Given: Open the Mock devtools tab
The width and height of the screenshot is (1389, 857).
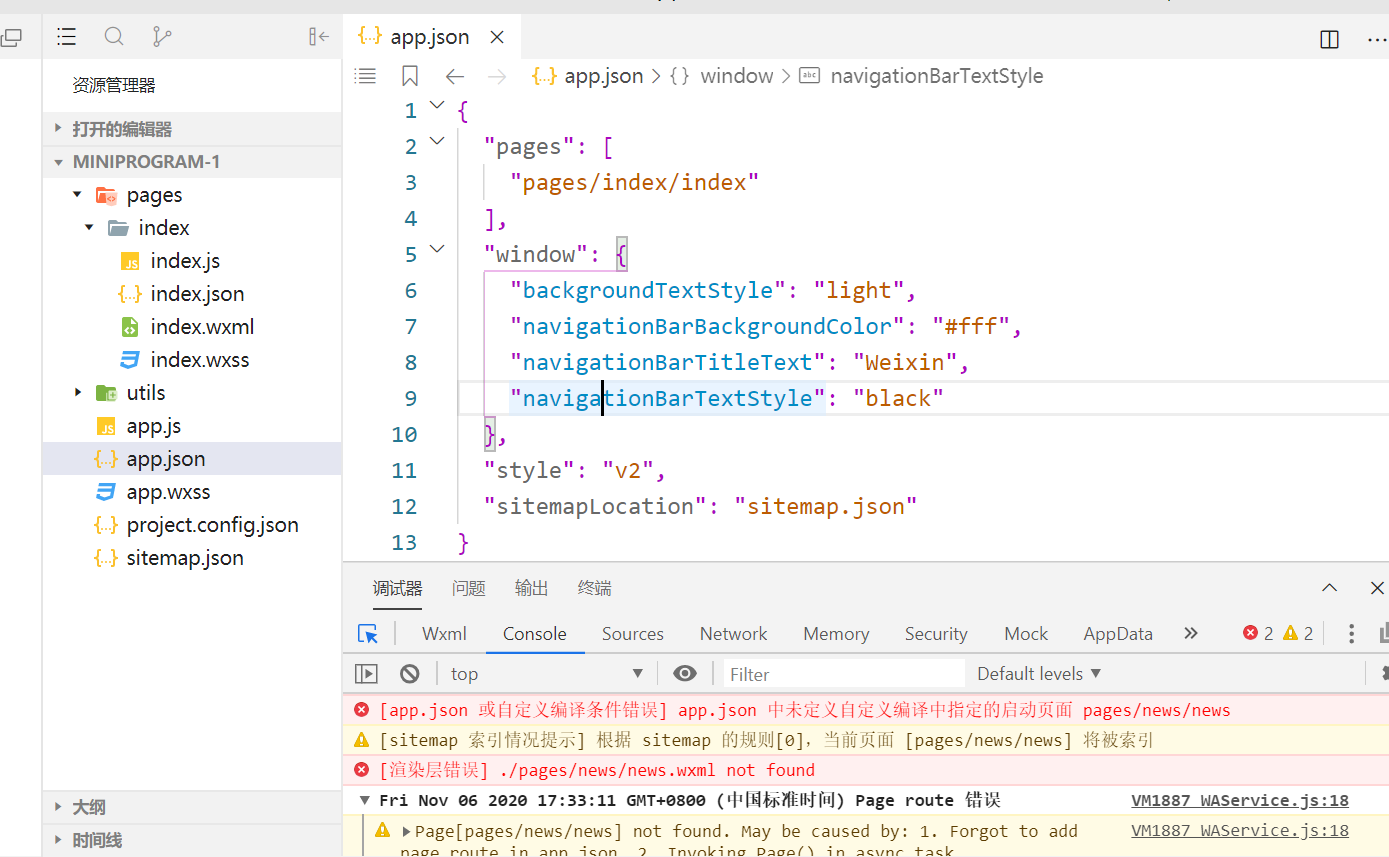Looking at the screenshot, I should 1026,633.
